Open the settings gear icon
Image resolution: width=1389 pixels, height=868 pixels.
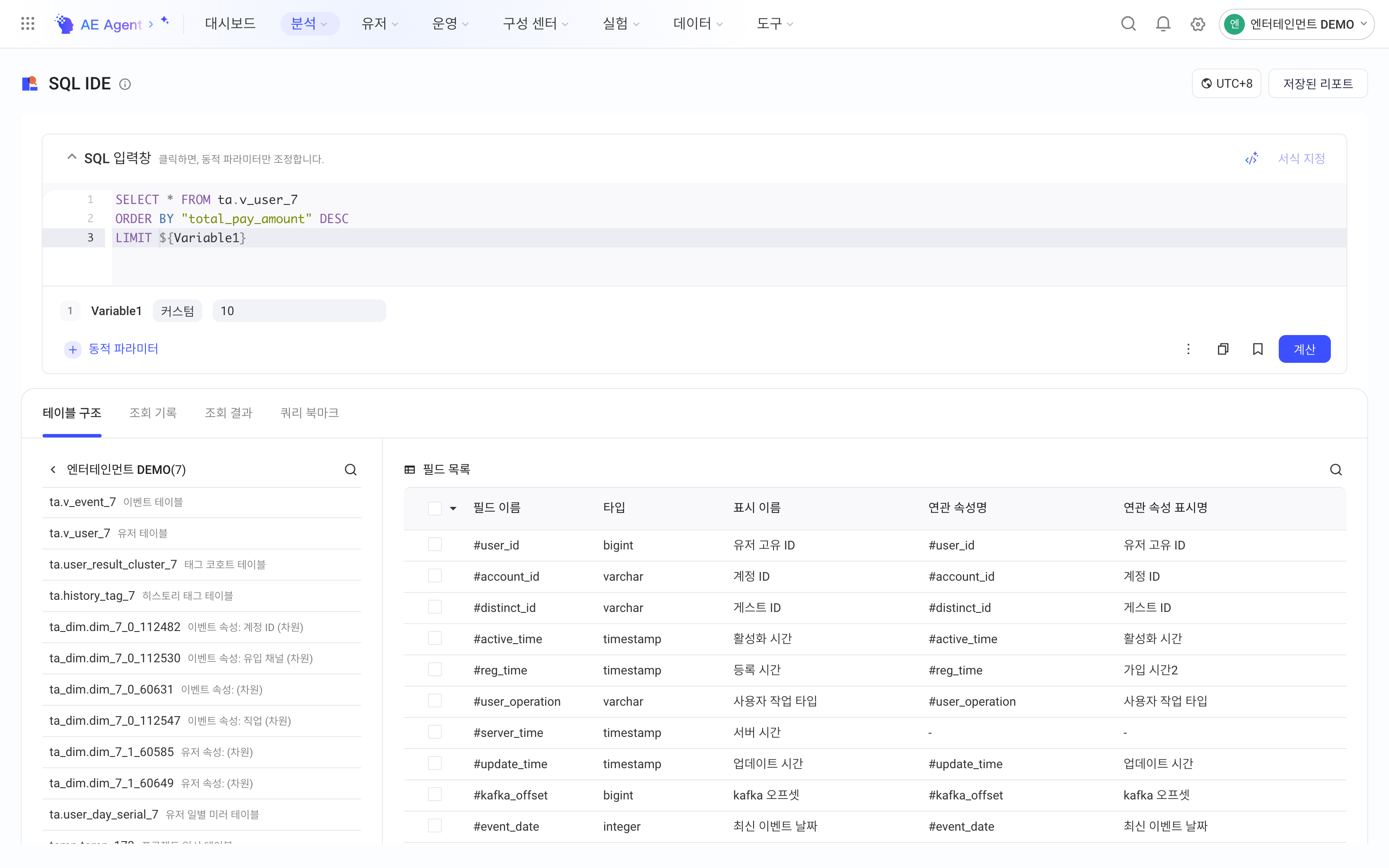click(1197, 24)
